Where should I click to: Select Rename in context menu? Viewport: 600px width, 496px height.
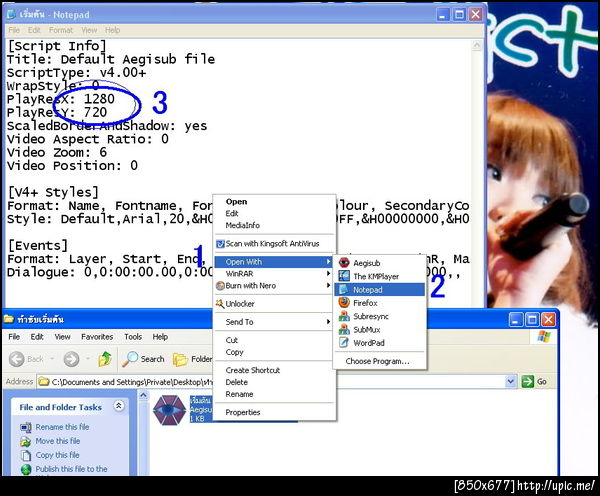pos(274,394)
